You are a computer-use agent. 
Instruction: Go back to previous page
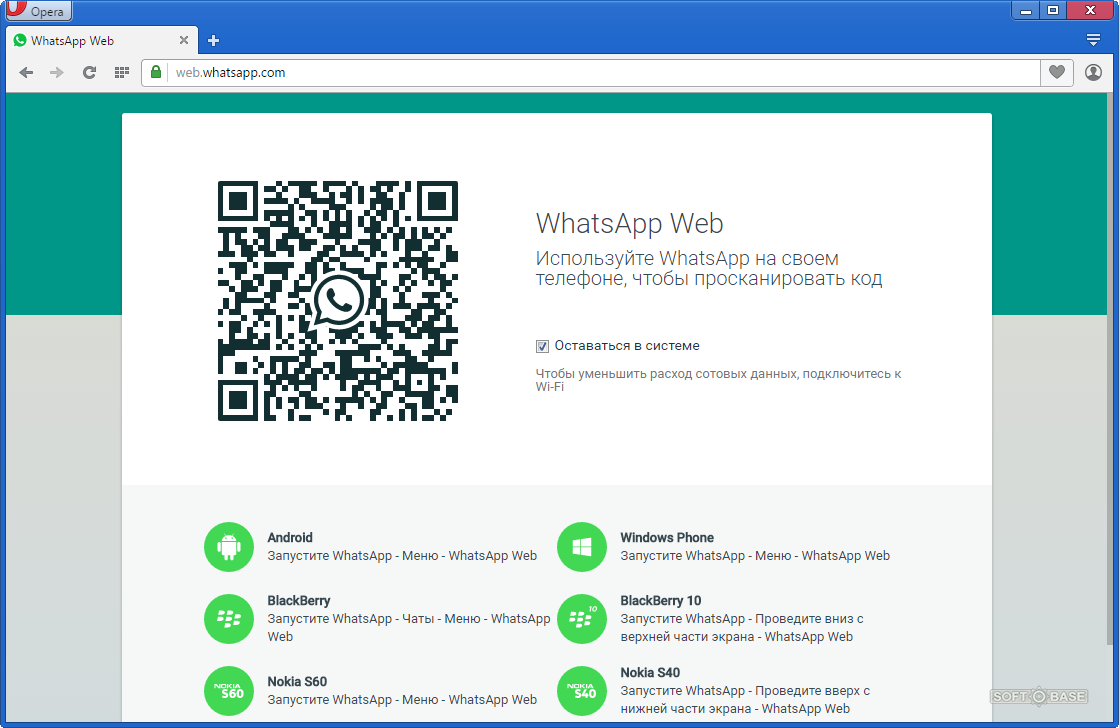tap(26, 72)
